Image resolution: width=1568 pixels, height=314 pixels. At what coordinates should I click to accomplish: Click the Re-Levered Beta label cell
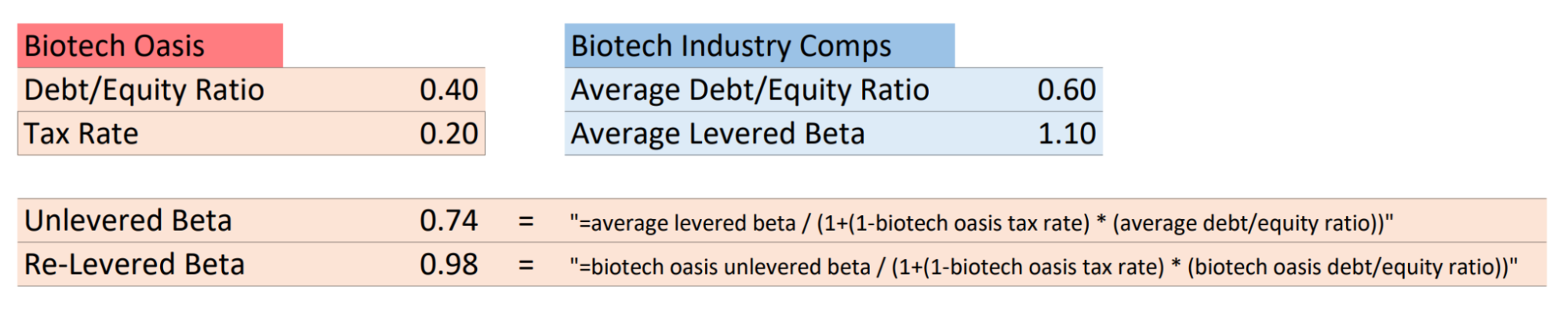pos(135,265)
